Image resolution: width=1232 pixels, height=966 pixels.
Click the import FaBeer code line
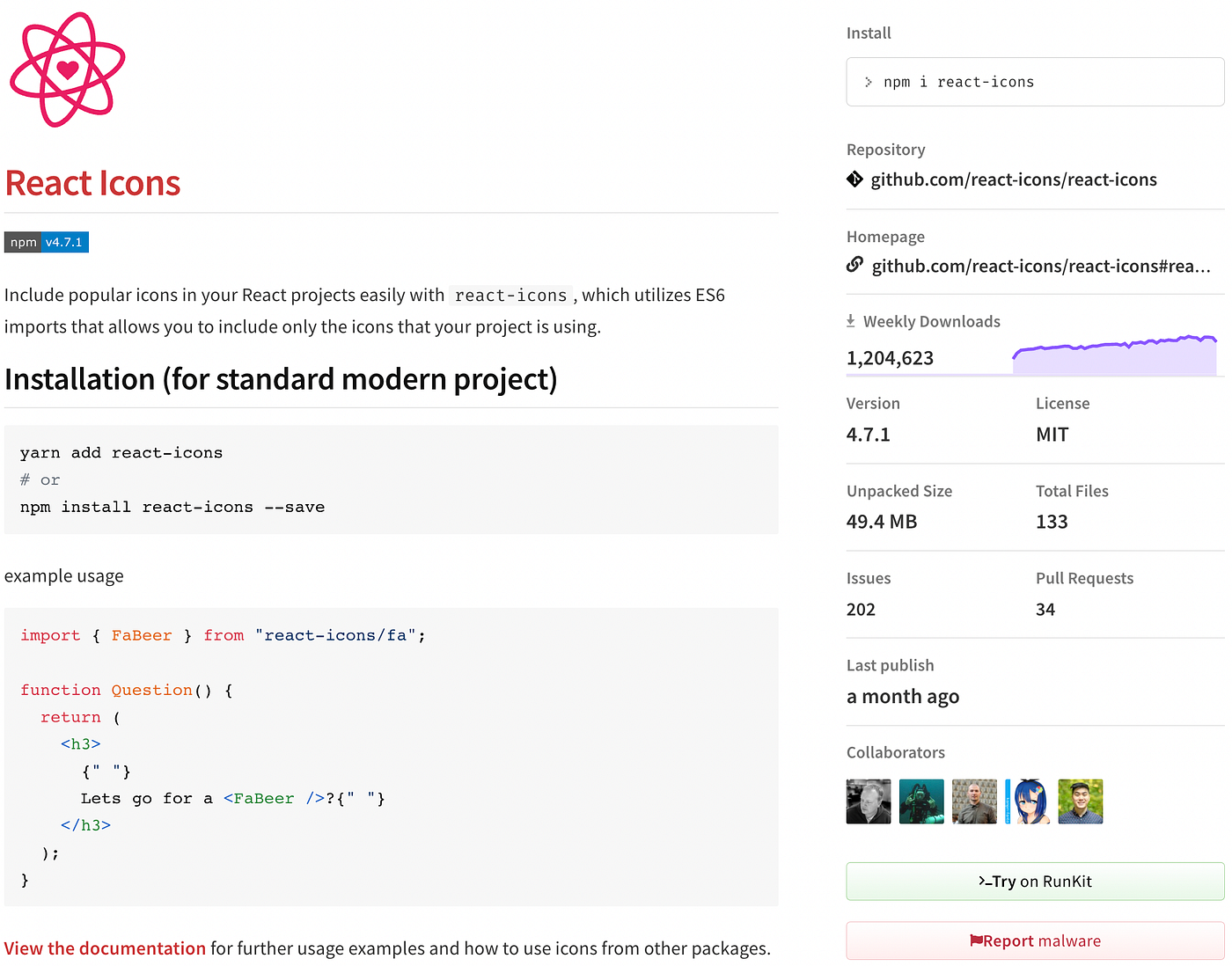[223, 635]
